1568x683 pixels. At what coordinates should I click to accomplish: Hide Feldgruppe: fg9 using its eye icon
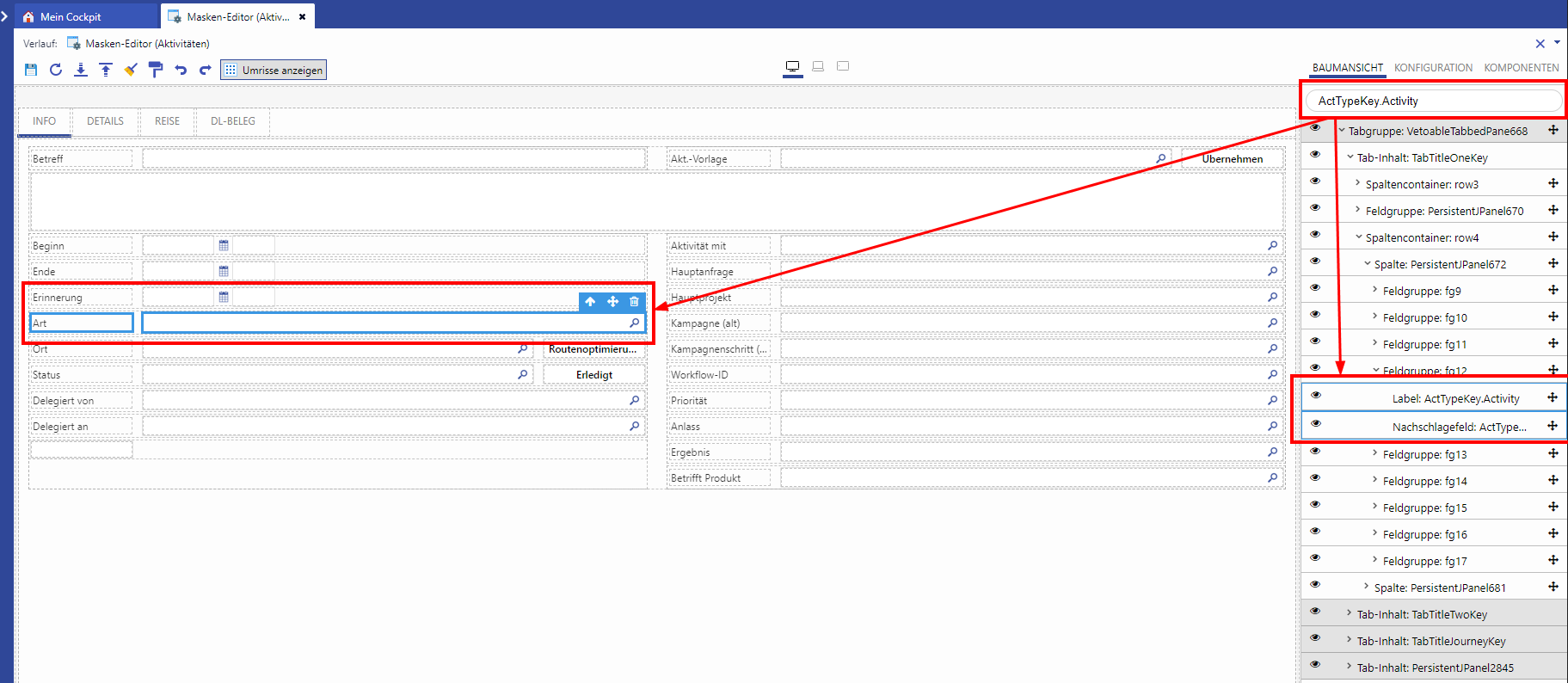point(1314,287)
